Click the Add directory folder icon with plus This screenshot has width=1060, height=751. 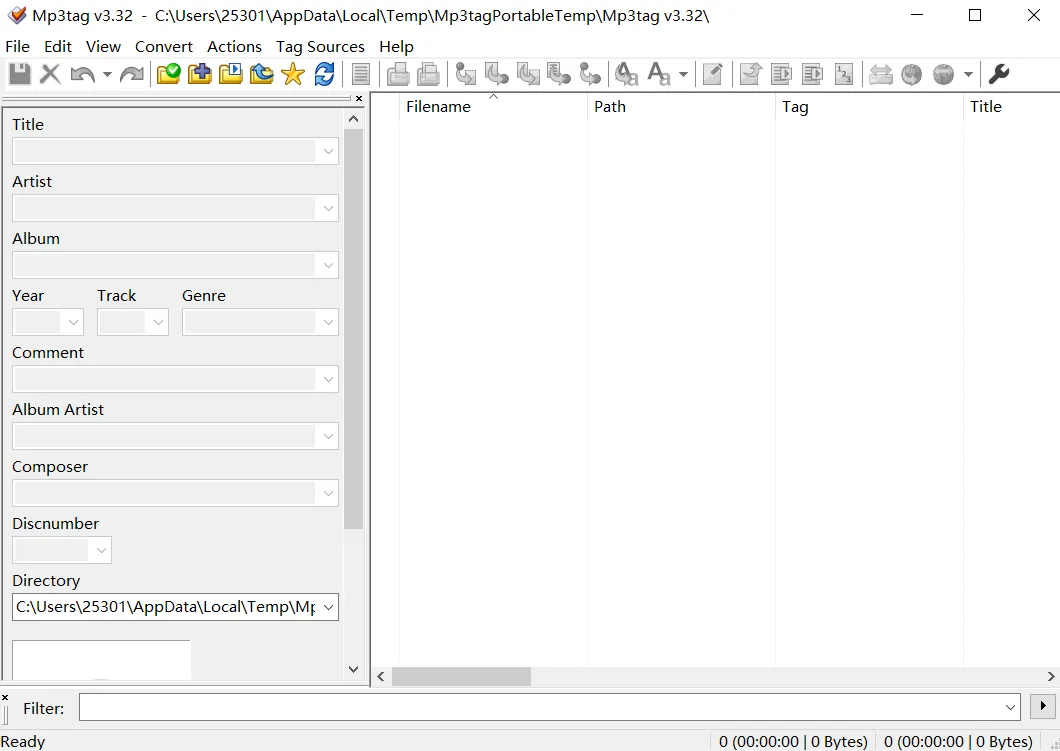click(199, 74)
